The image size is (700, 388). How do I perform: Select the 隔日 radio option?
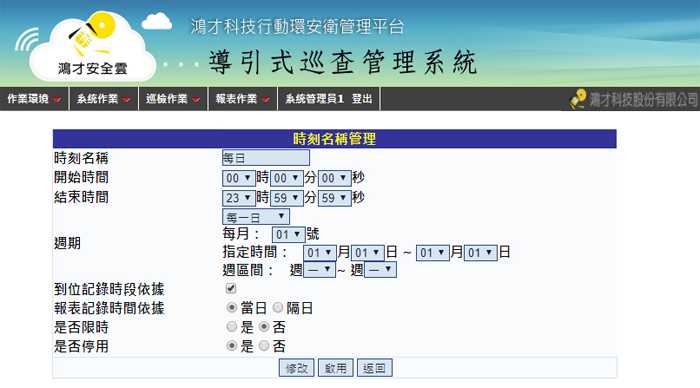click(278, 307)
